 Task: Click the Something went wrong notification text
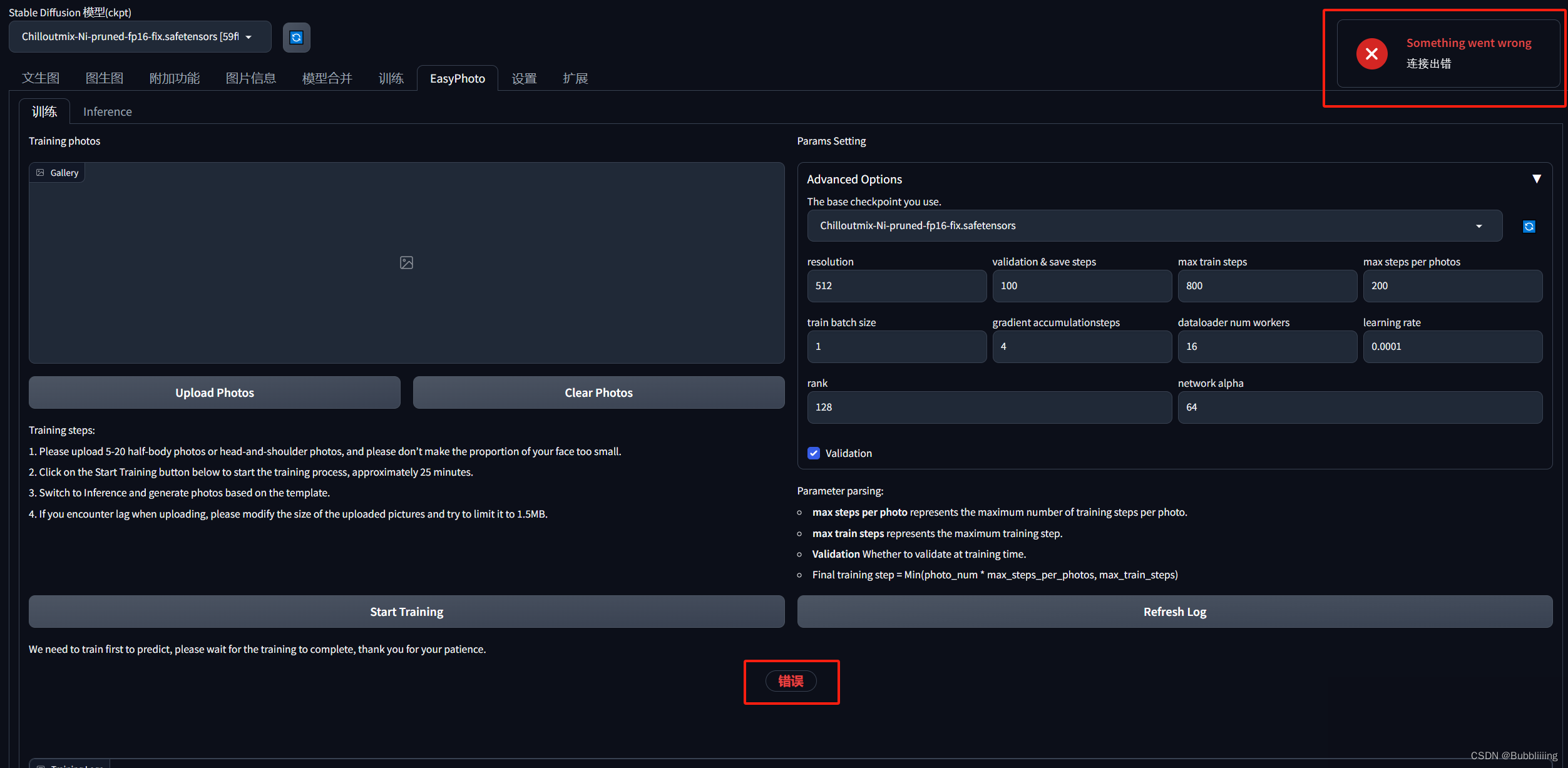[x=1468, y=43]
